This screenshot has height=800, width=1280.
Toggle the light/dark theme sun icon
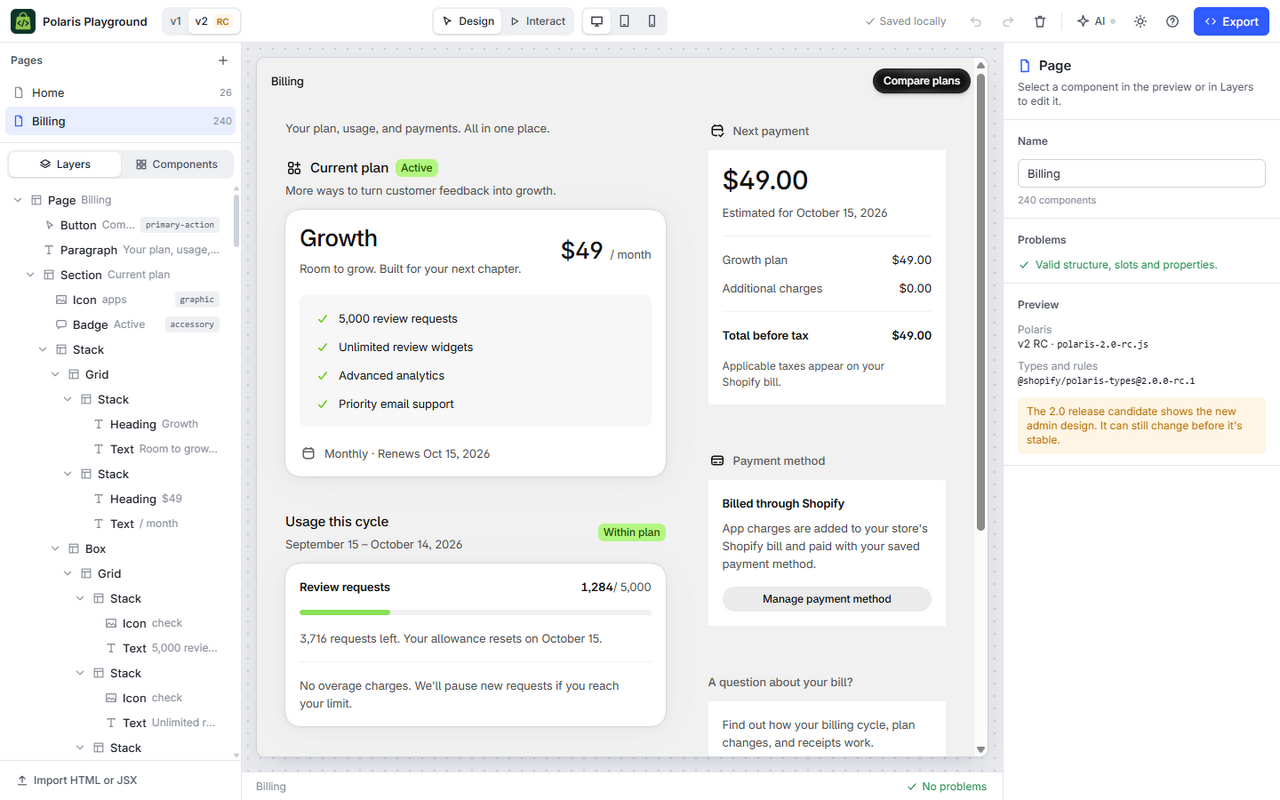pyautogui.click(x=1140, y=21)
